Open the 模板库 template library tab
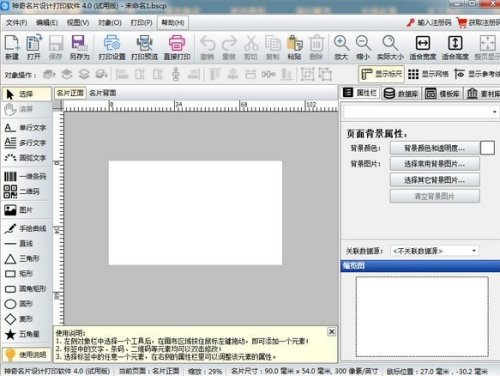Image resolution: width=500 pixels, height=376 pixels. [x=443, y=93]
